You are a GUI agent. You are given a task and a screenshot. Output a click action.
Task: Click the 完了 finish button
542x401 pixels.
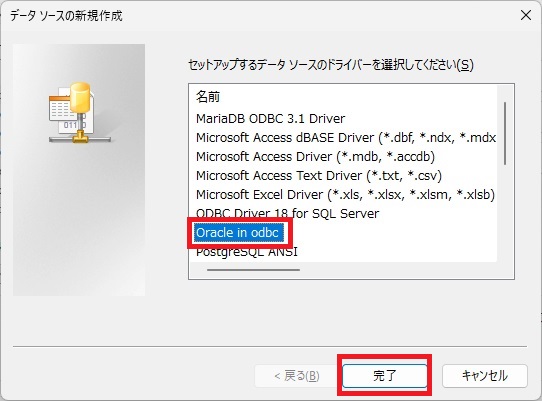click(x=384, y=375)
